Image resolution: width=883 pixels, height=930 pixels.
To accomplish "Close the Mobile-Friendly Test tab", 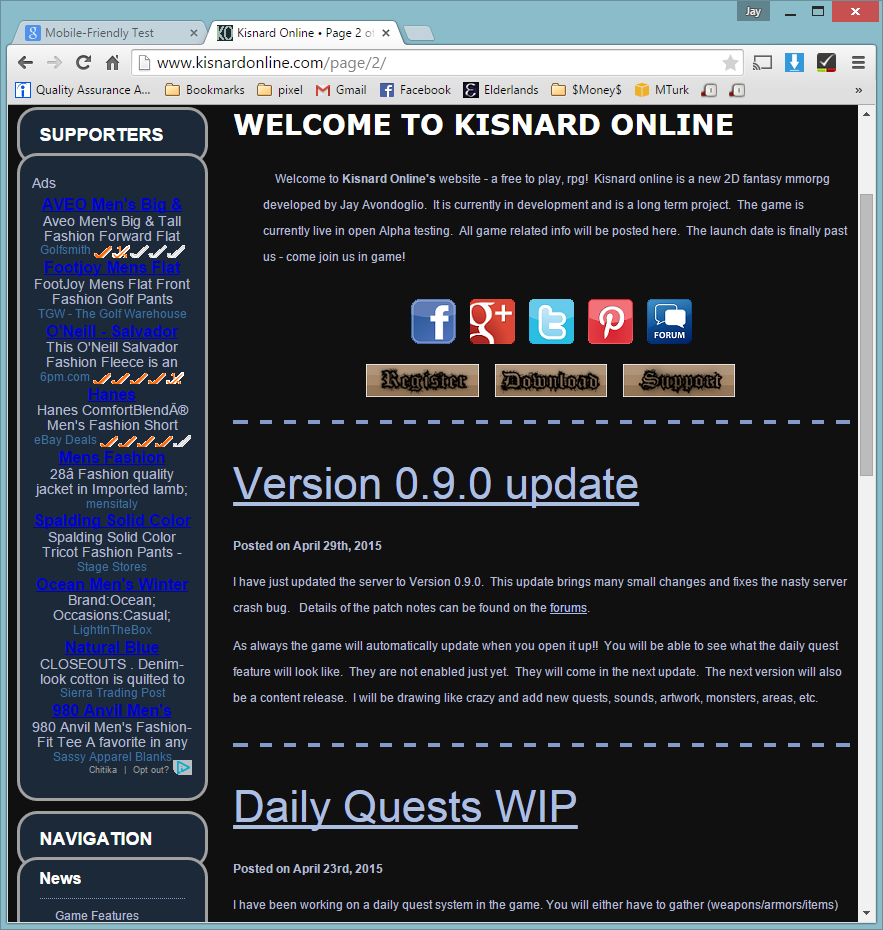I will click(193, 33).
